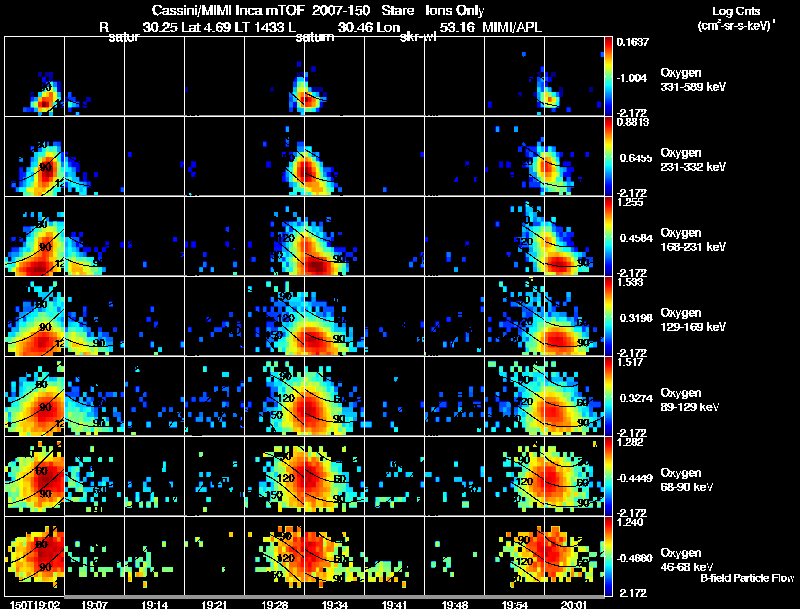Screen dimensions: 800x609
Task: Click the '150T19:02' time axis label
Action: 34,604
